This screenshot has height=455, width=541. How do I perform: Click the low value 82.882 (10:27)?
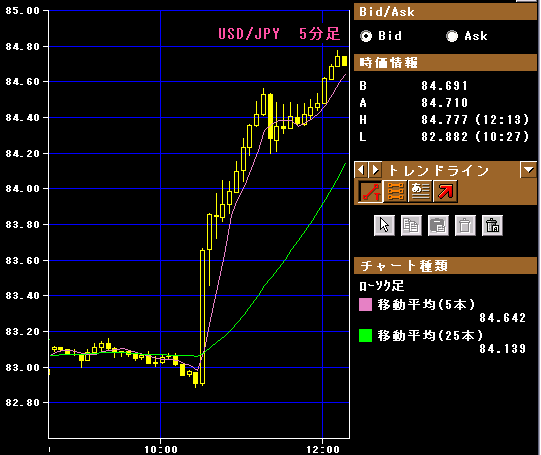475,137
